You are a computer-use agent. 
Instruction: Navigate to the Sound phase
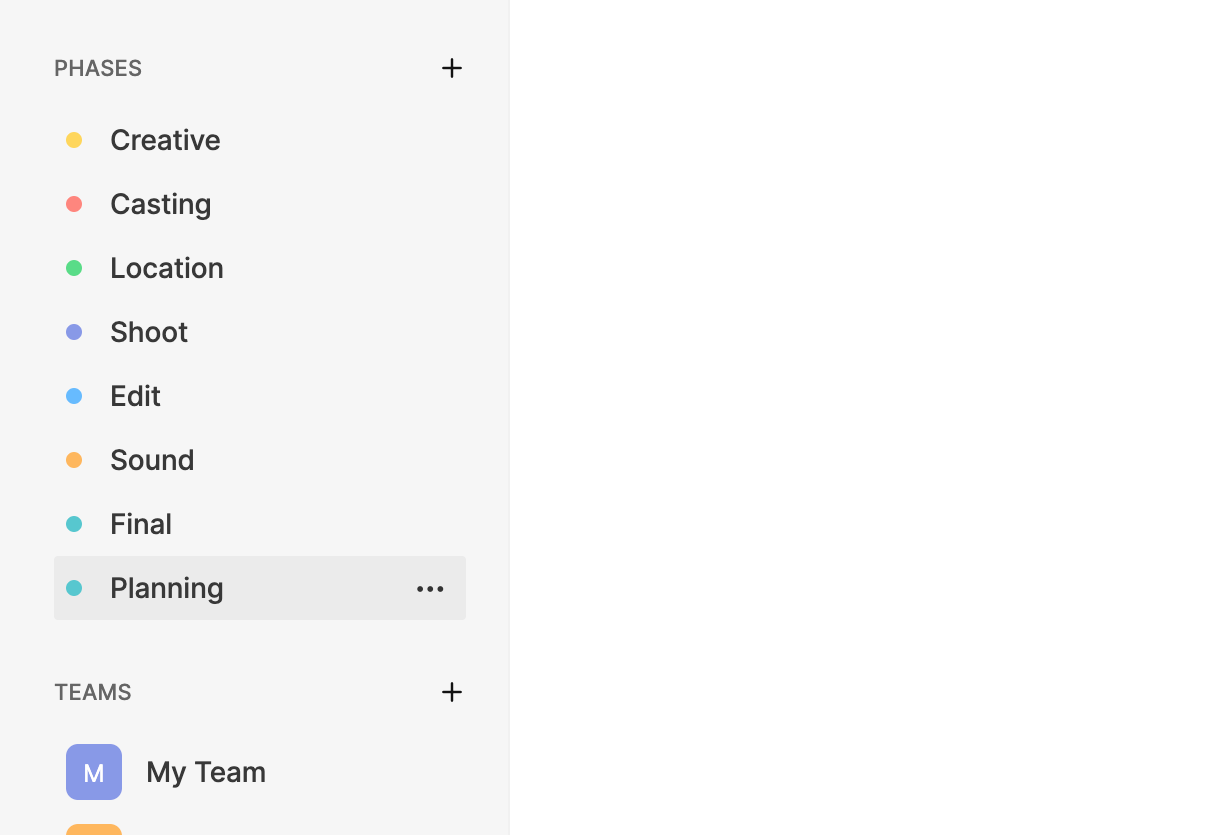(x=152, y=460)
